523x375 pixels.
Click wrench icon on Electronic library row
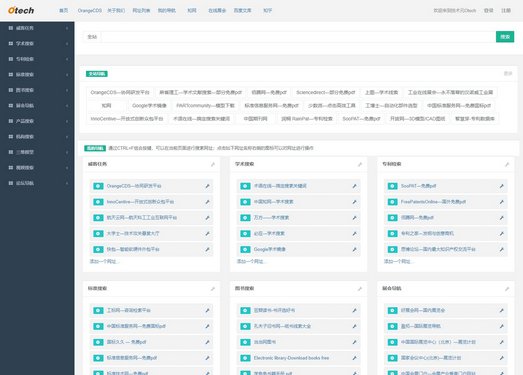(x=354, y=358)
